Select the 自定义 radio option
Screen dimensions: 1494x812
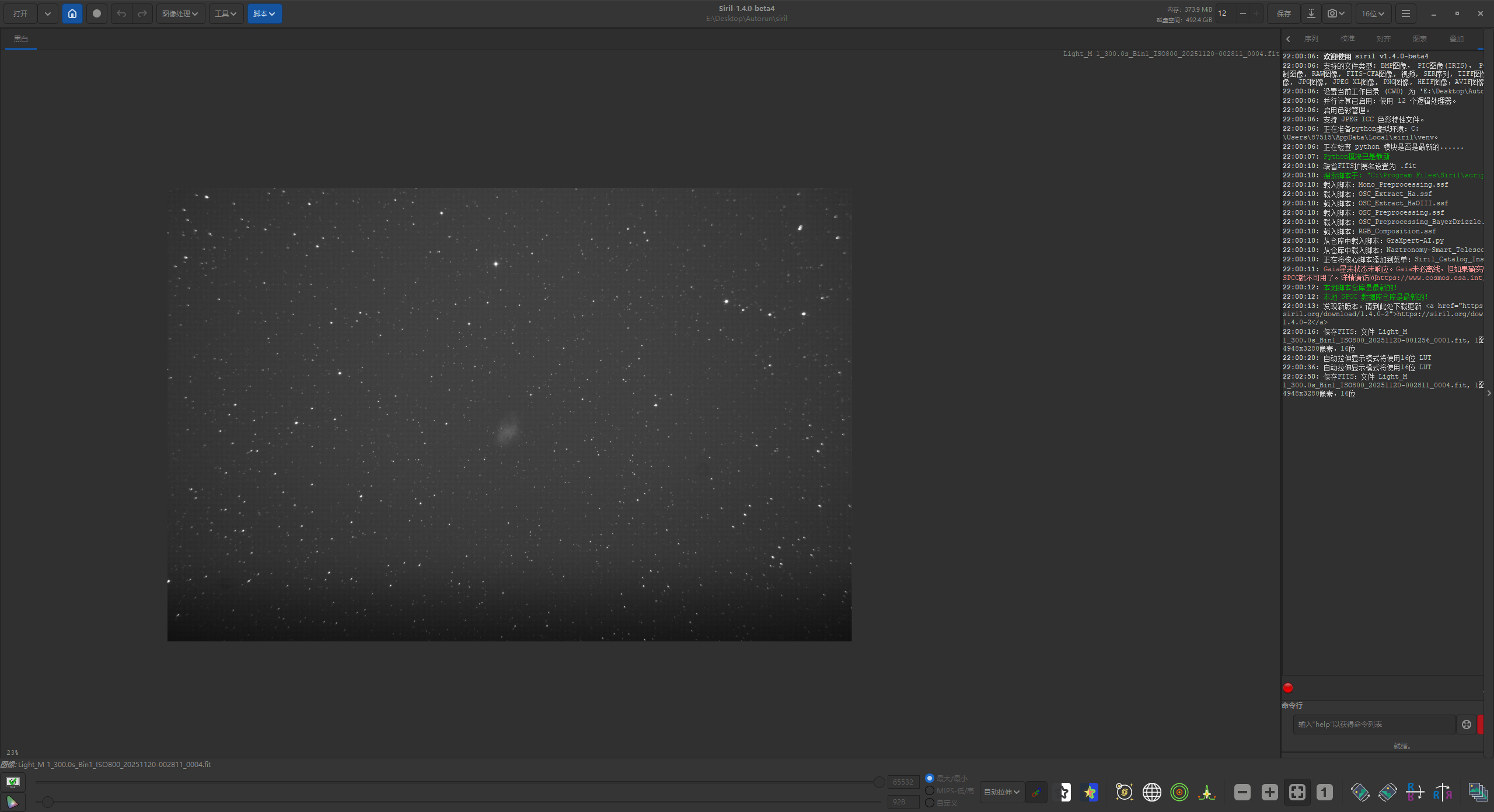(x=930, y=803)
